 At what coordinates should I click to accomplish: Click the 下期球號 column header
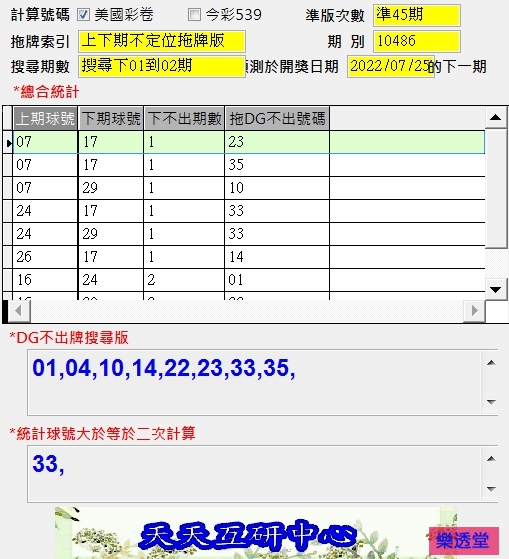pos(111,118)
